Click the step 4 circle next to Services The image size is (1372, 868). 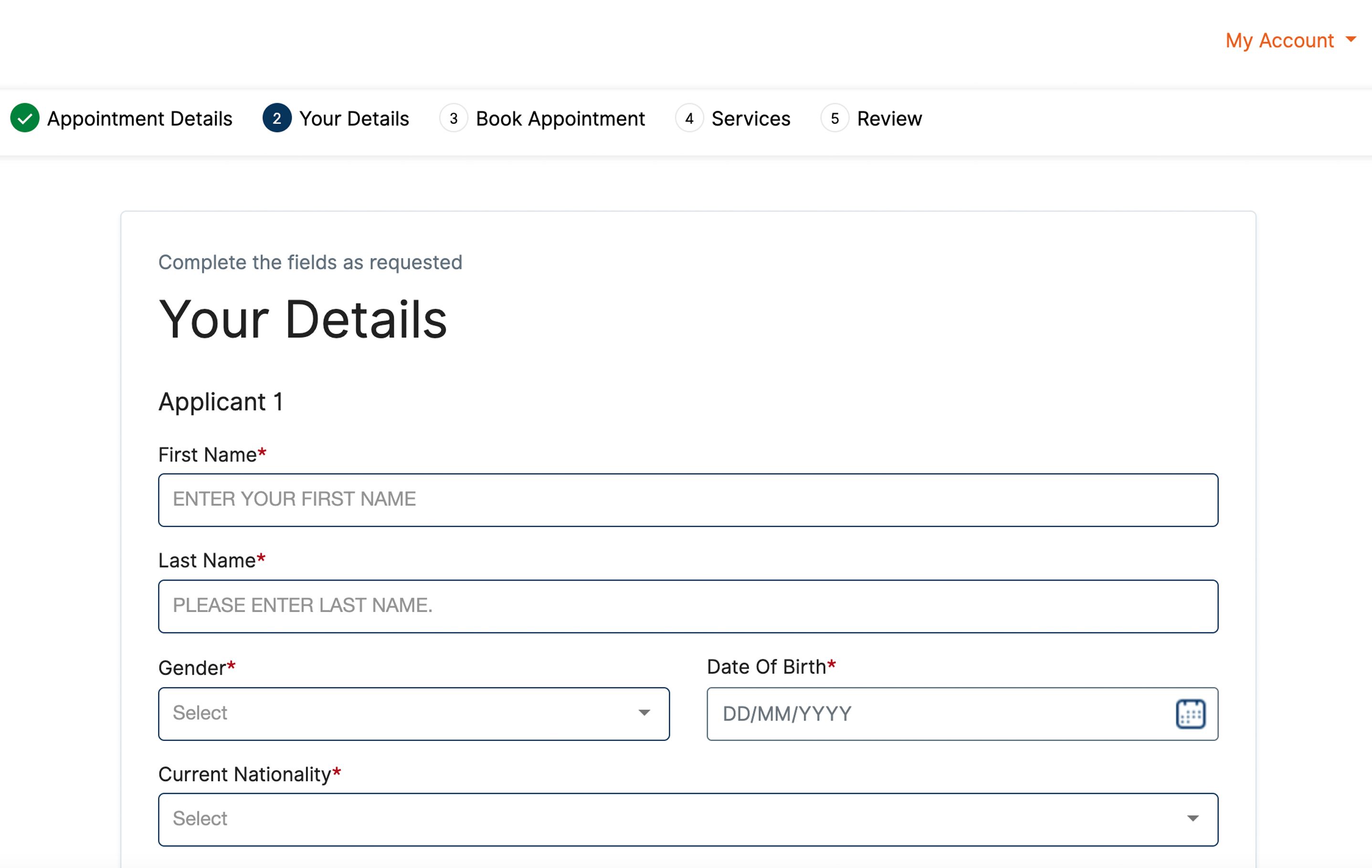pos(689,118)
